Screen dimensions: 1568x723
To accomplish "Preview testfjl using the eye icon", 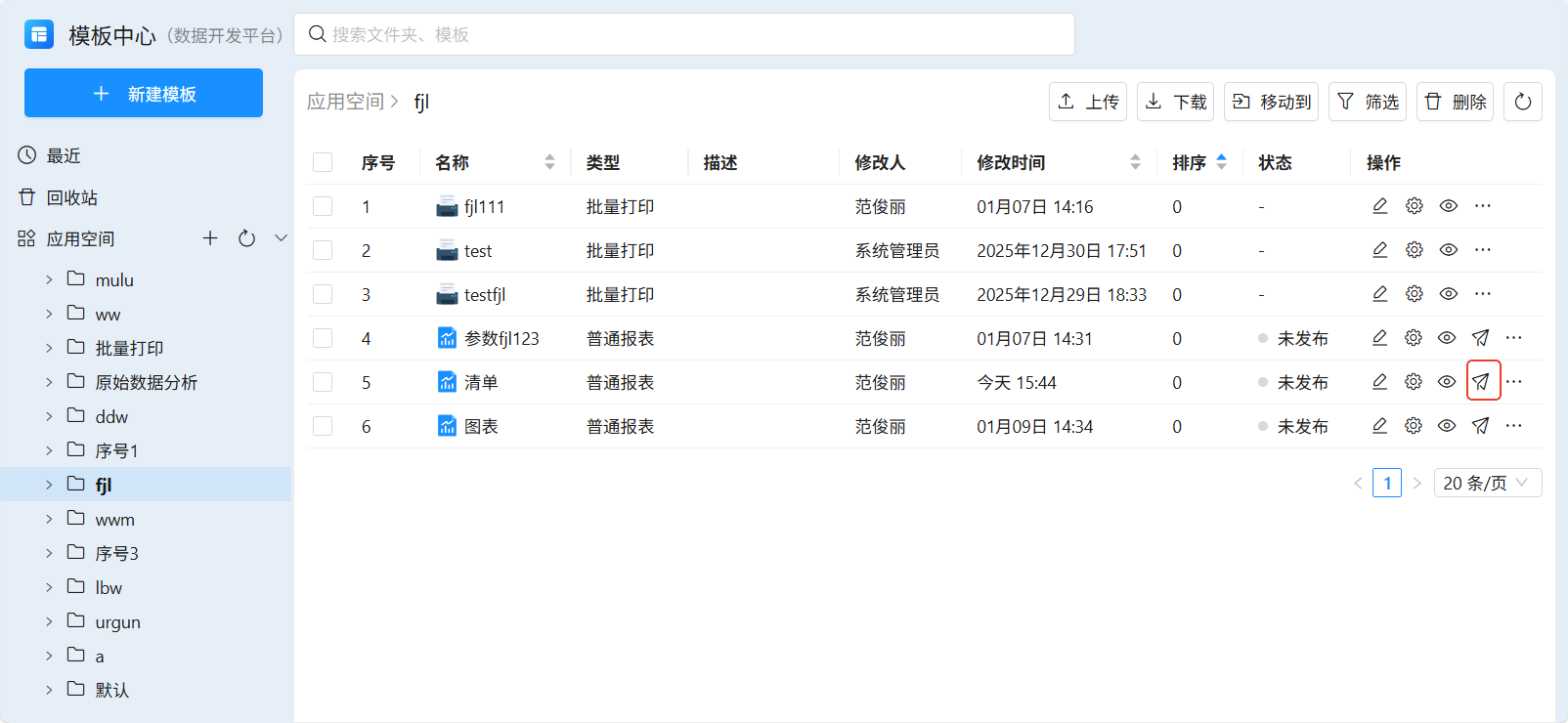I will pos(1448,294).
